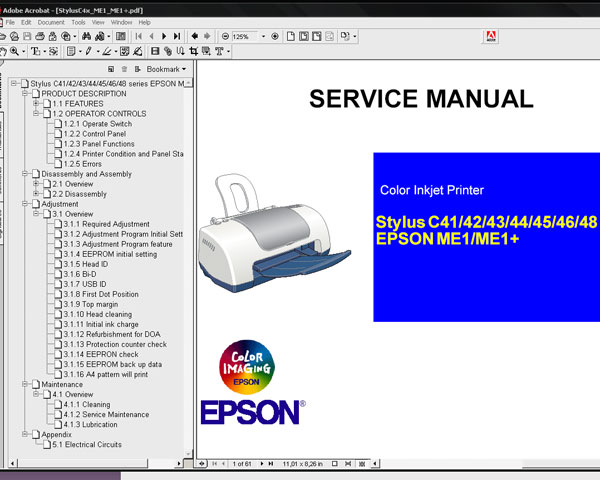Image resolution: width=600 pixels, height=480 pixels.
Task: Toggle the navigation pane toolbar icon
Action: pos(121,36)
